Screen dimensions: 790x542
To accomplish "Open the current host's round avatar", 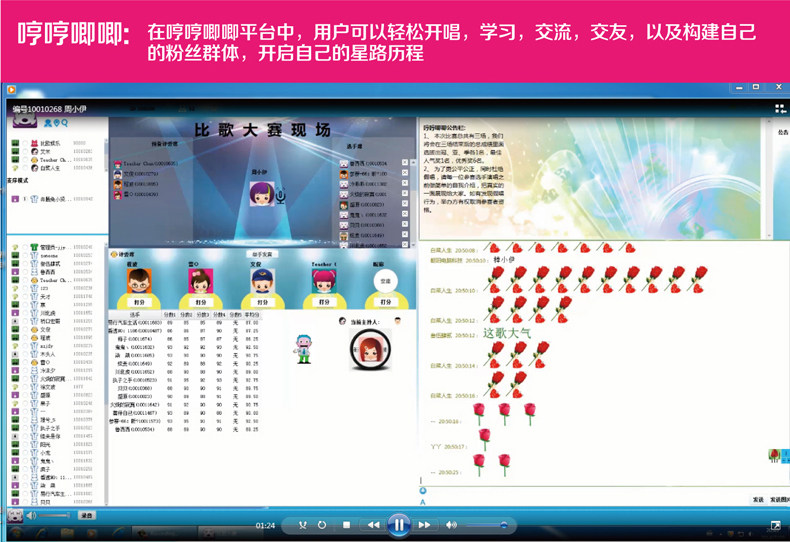I will [x=370, y=349].
